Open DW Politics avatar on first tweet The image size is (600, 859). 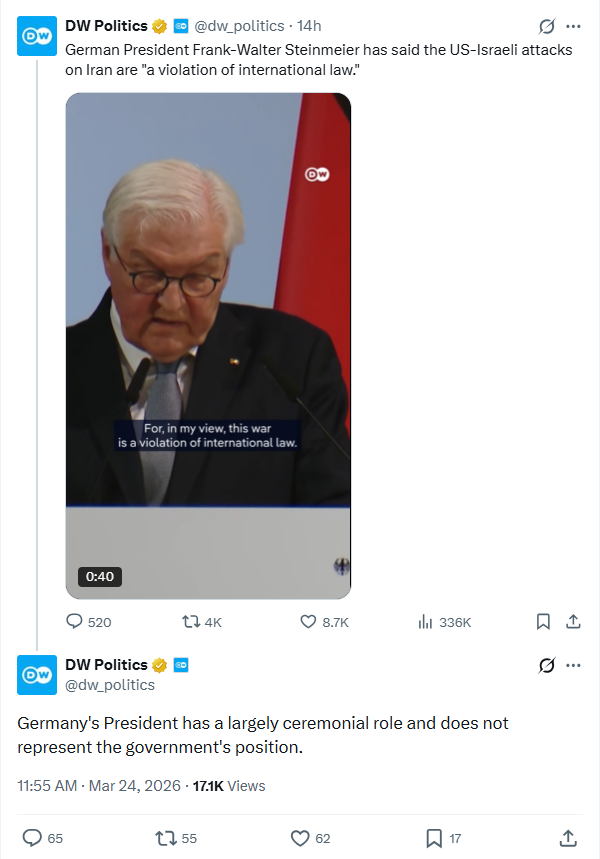[37, 37]
